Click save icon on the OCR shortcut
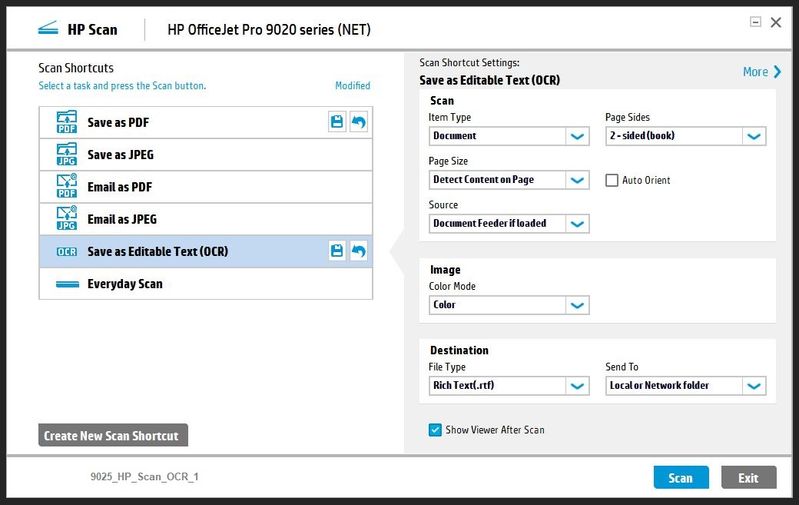This screenshot has height=505, width=799. coord(338,251)
